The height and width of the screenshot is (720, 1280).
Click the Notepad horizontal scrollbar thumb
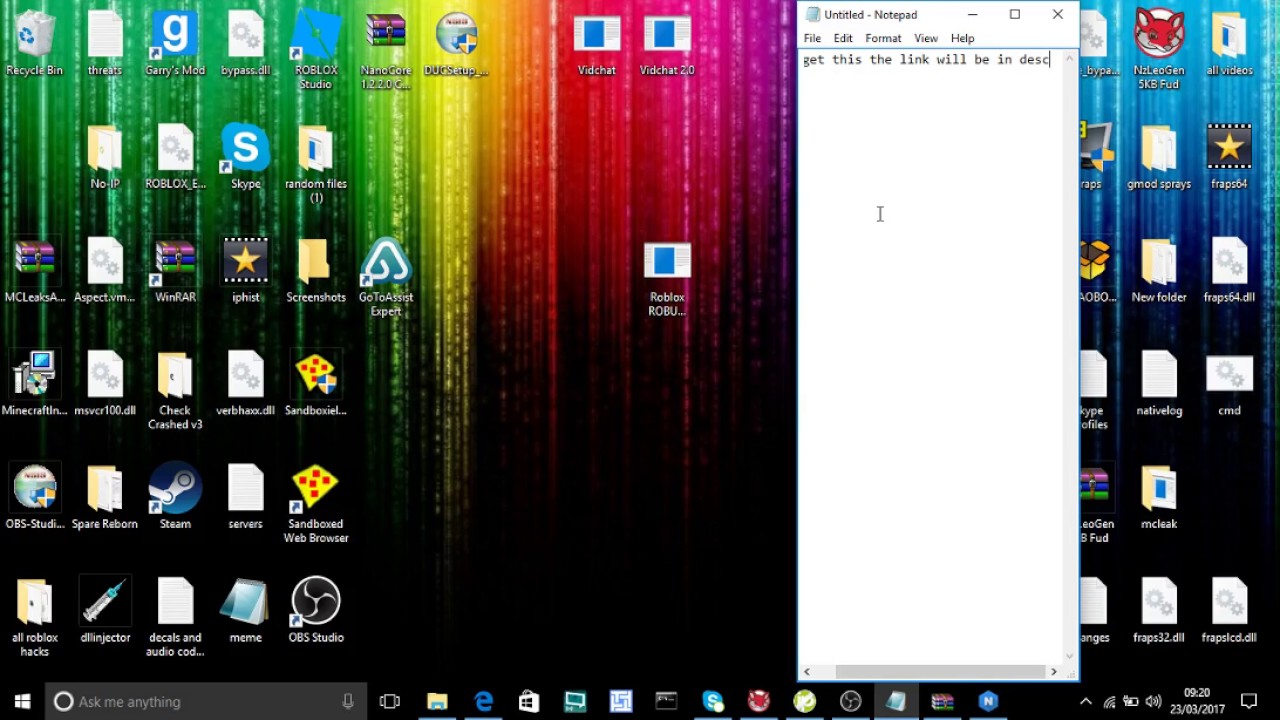(x=938, y=672)
